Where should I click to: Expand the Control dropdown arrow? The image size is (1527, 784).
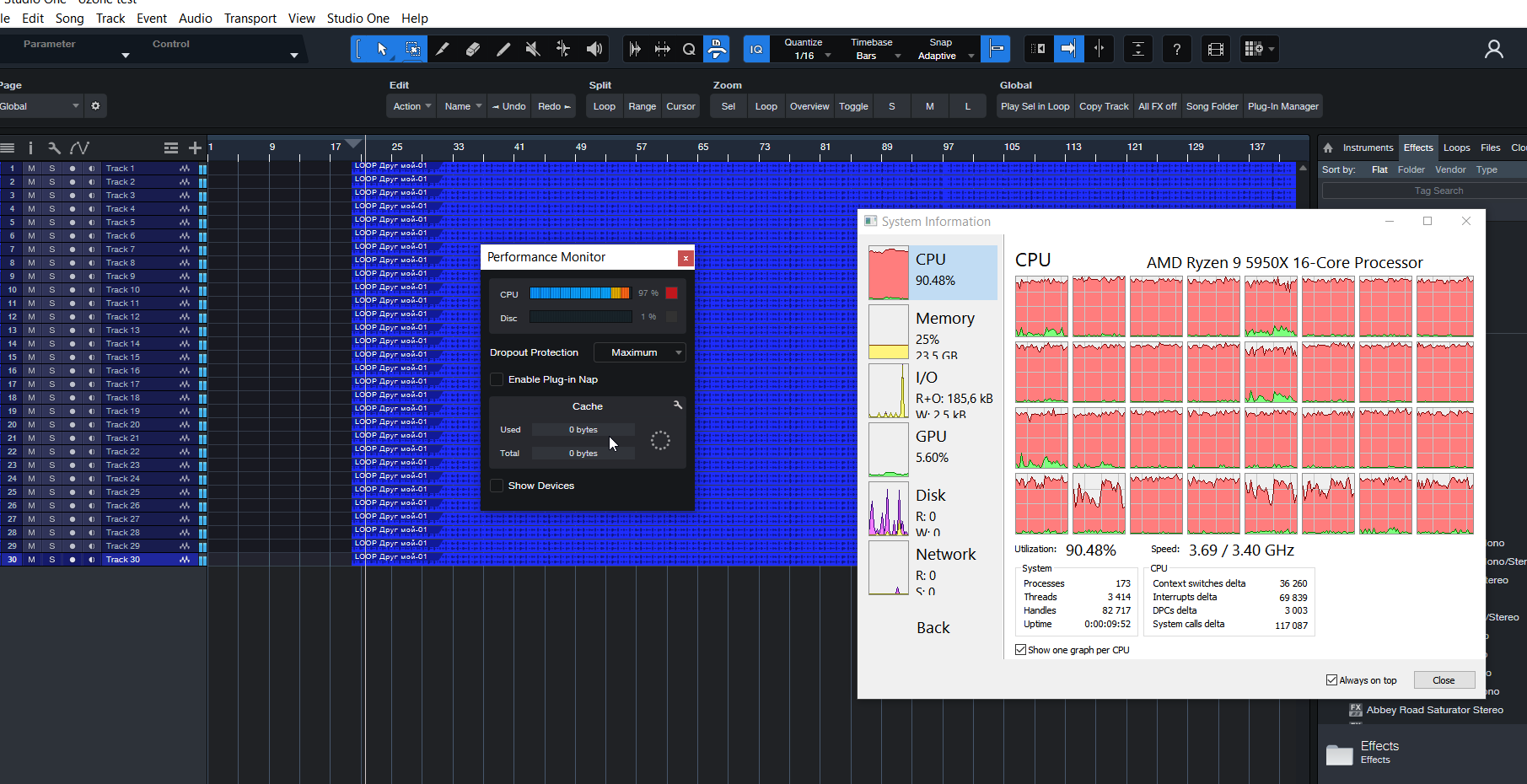294,56
